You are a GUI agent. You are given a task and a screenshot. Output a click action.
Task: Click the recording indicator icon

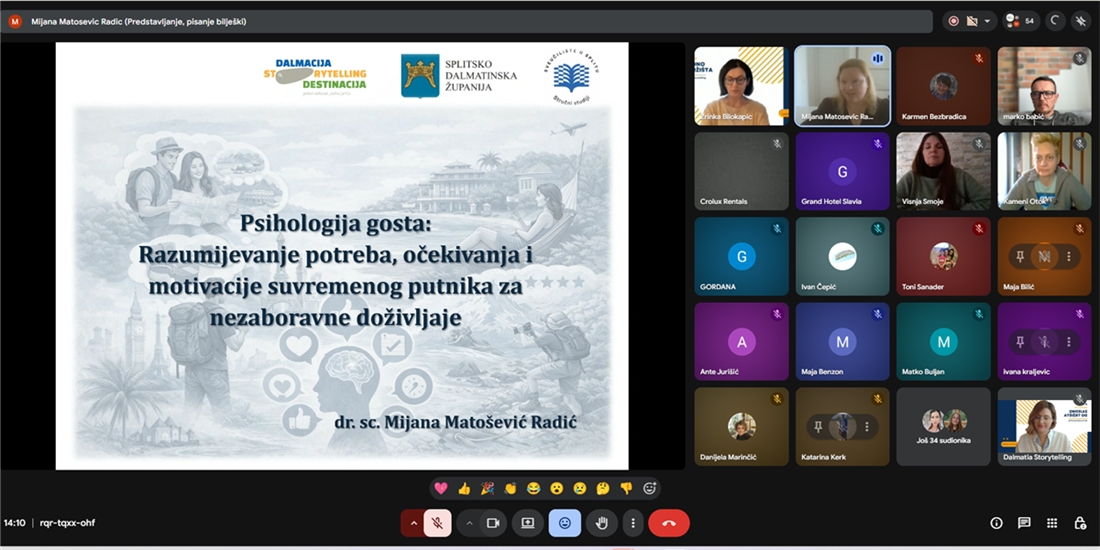click(953, 21)
